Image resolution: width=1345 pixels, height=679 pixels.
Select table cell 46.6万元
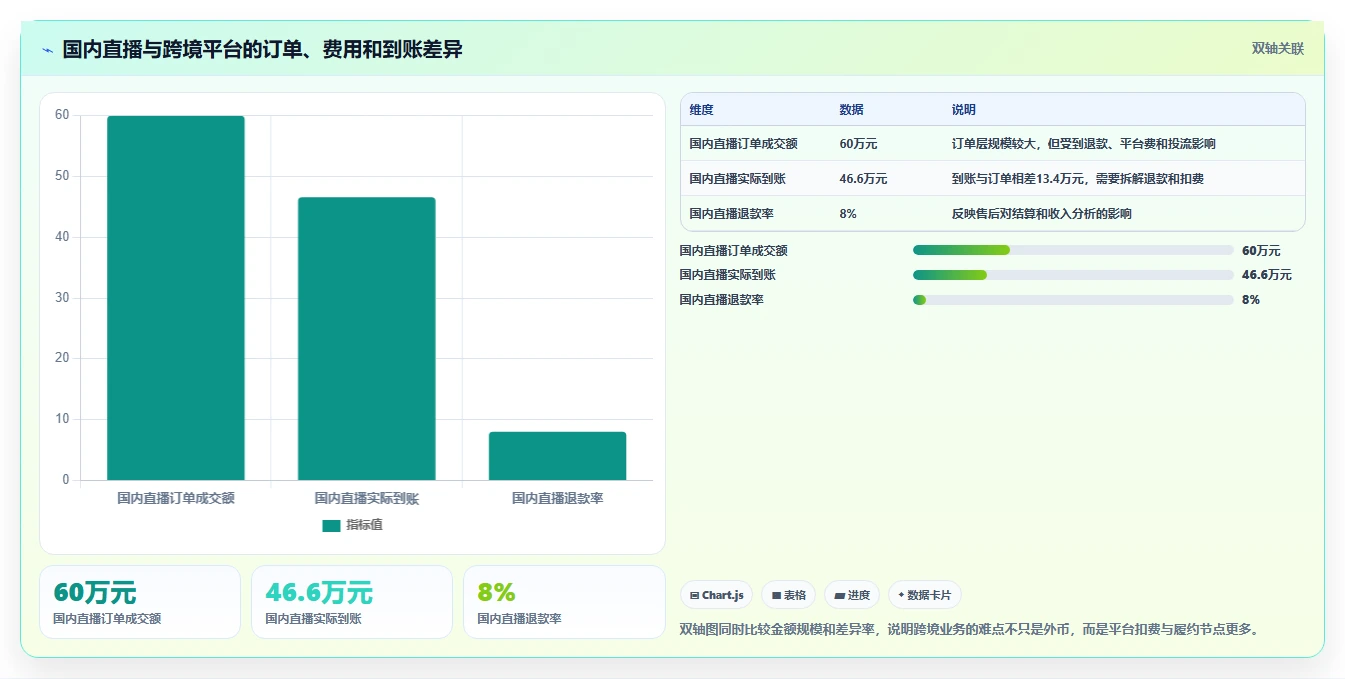click(863, 179)
